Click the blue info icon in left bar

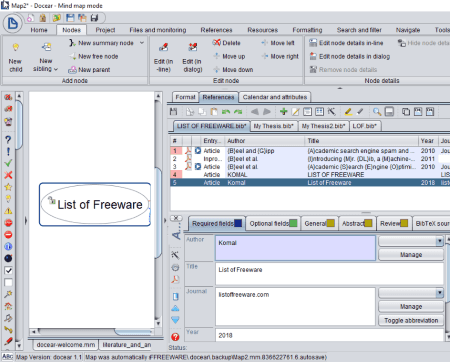(8, 247)
